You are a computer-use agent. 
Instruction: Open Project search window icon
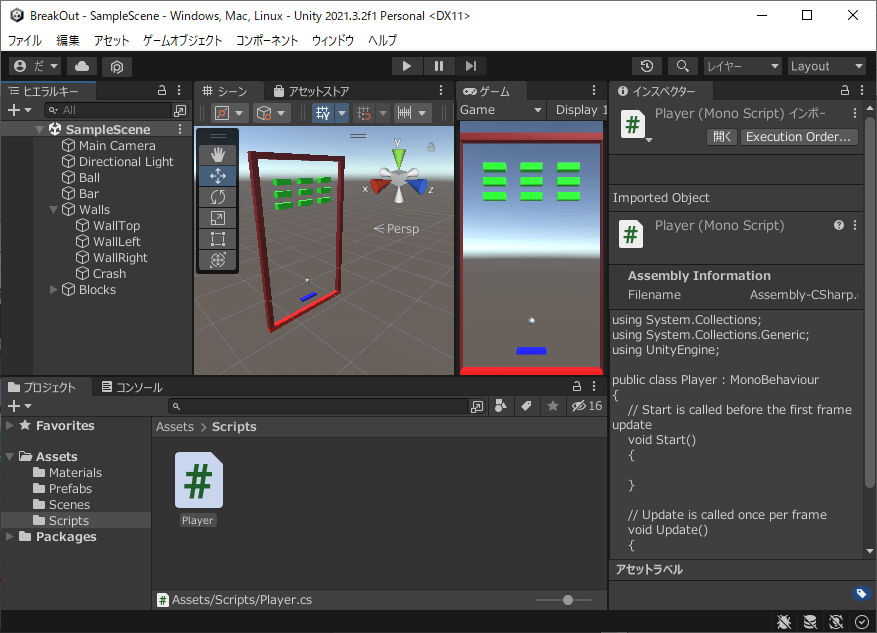point(477,407)
